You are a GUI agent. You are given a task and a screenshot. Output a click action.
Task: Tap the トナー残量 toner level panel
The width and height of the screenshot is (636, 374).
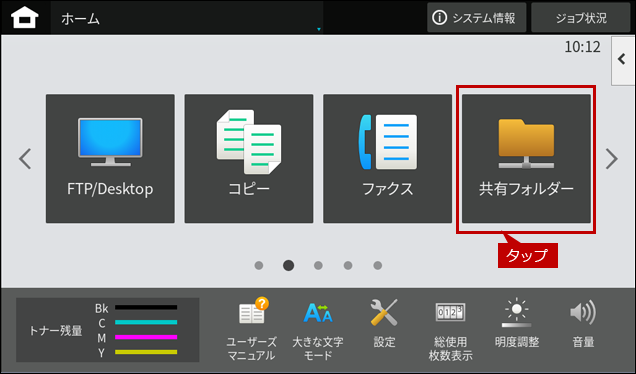107,330
